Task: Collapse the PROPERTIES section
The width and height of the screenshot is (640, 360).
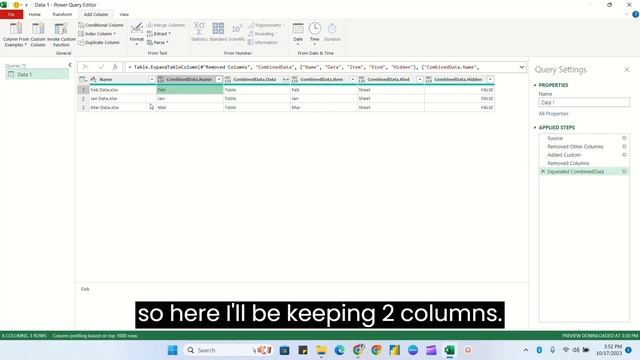Action: click(x=535, y=85)
